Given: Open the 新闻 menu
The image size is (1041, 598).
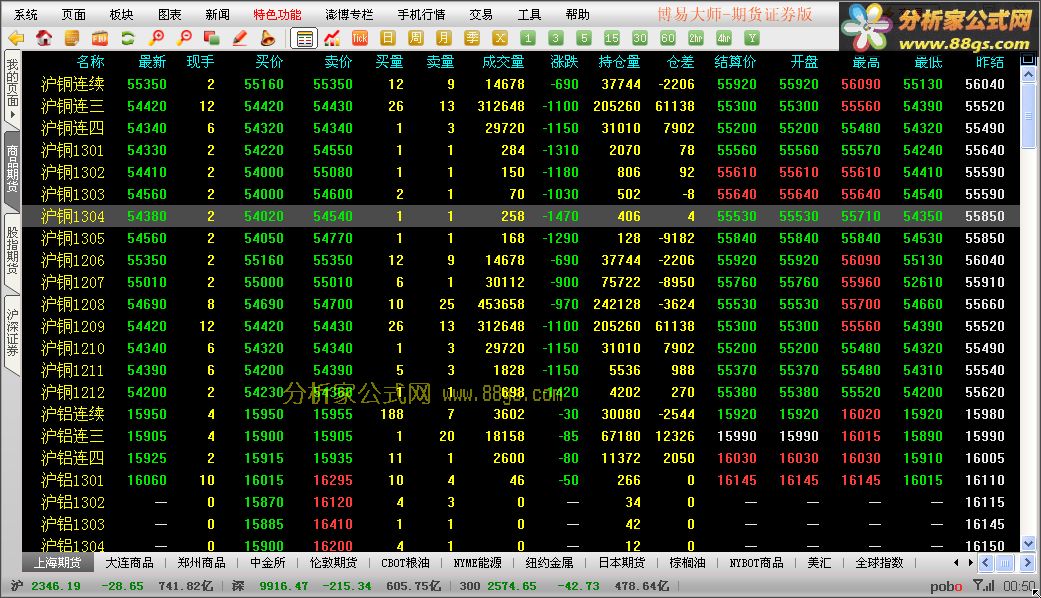Looking at the screenshot, I should [217, 14].
